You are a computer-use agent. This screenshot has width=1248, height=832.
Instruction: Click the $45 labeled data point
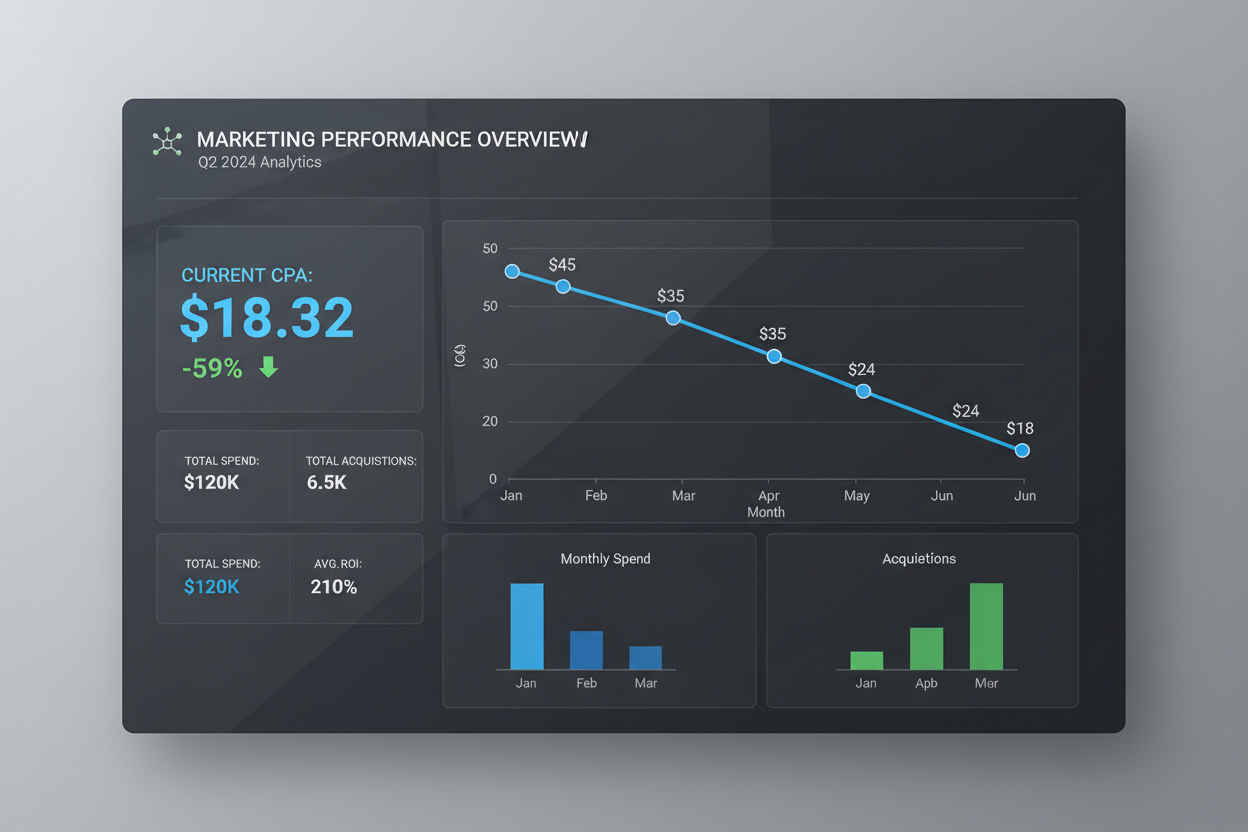pyautogui.click(x=563, y=287)
